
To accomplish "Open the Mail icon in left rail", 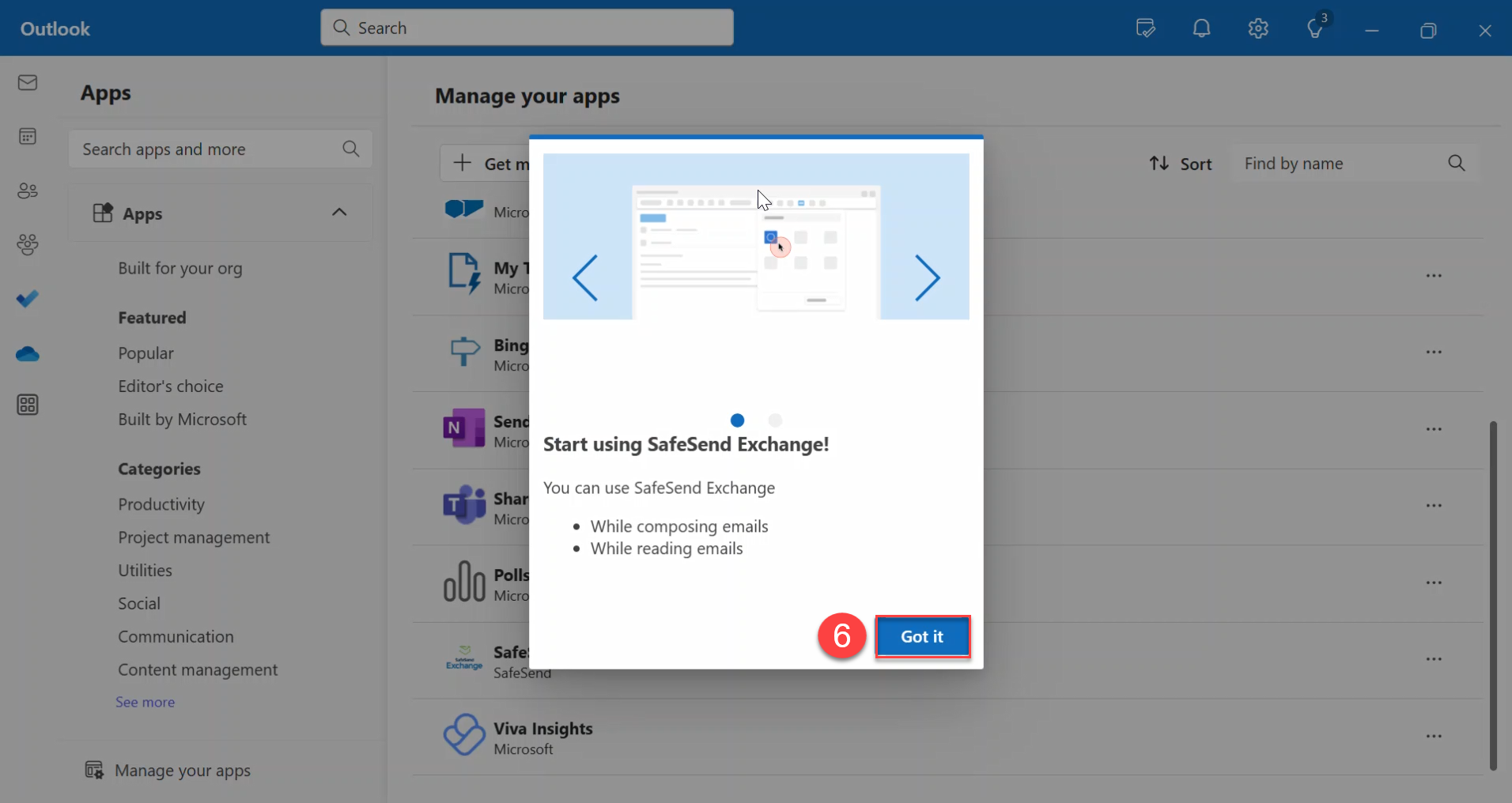I will point(28,83).
